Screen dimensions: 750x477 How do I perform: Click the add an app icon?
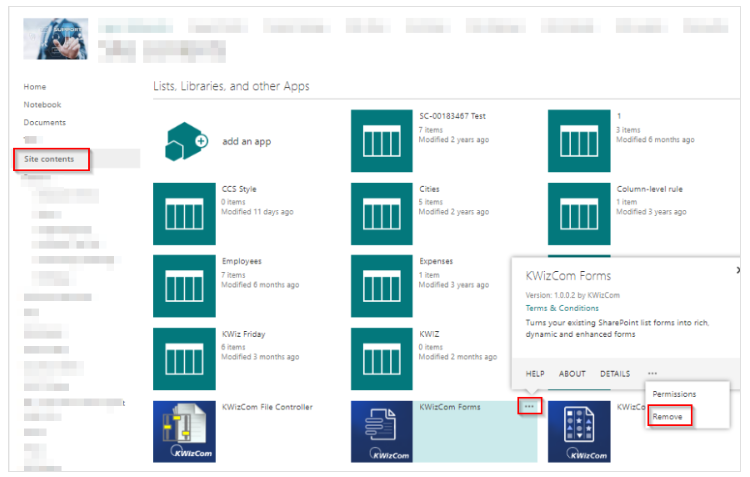tap(186, 141)
